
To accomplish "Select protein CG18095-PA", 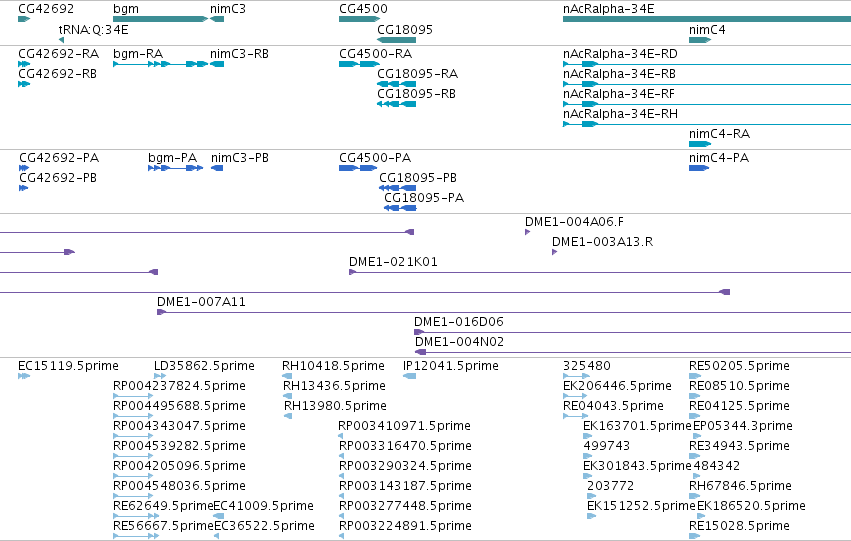I will pyautogui.click(x=424, y=198).
